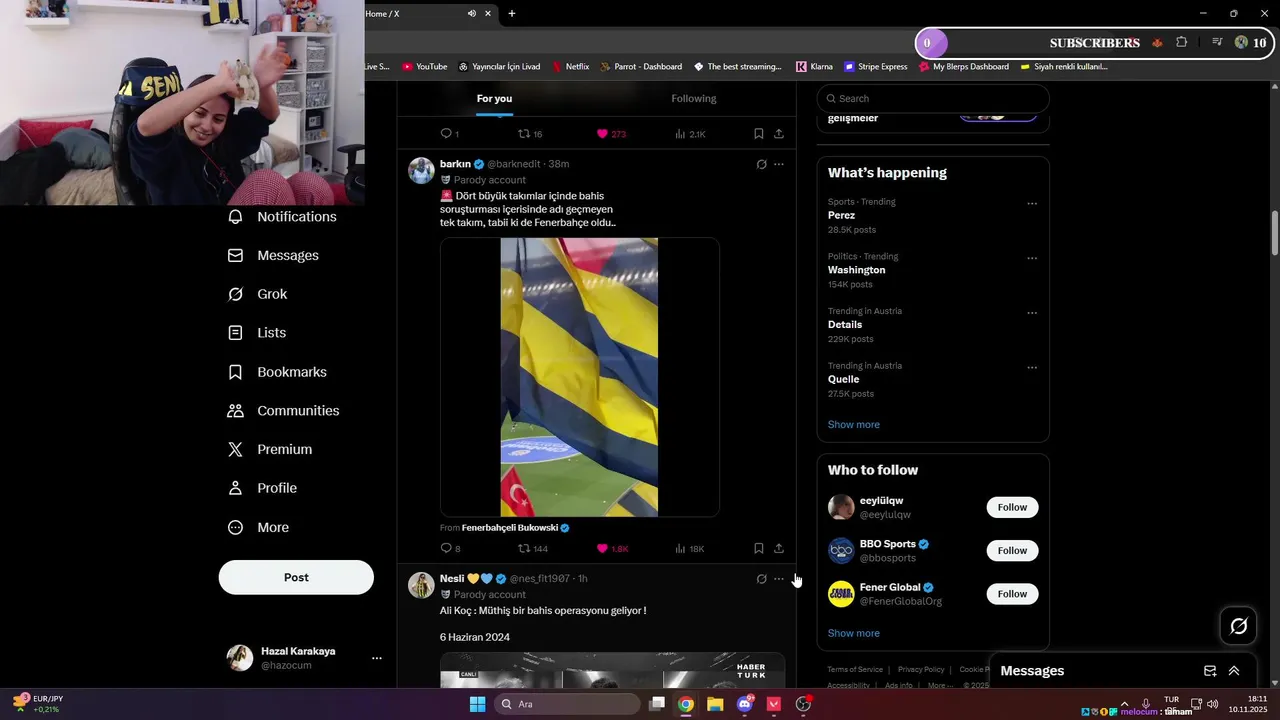
Task: Play the Fenerbahçe flag video
Action: [579, 377]
